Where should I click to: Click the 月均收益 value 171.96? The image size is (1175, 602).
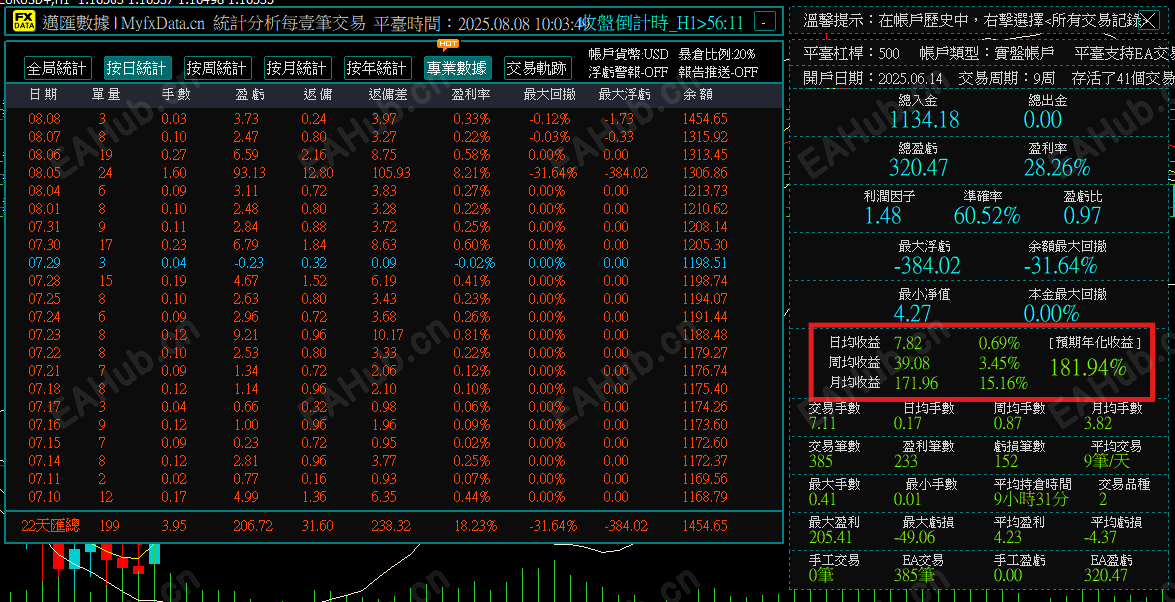(915, 383)
